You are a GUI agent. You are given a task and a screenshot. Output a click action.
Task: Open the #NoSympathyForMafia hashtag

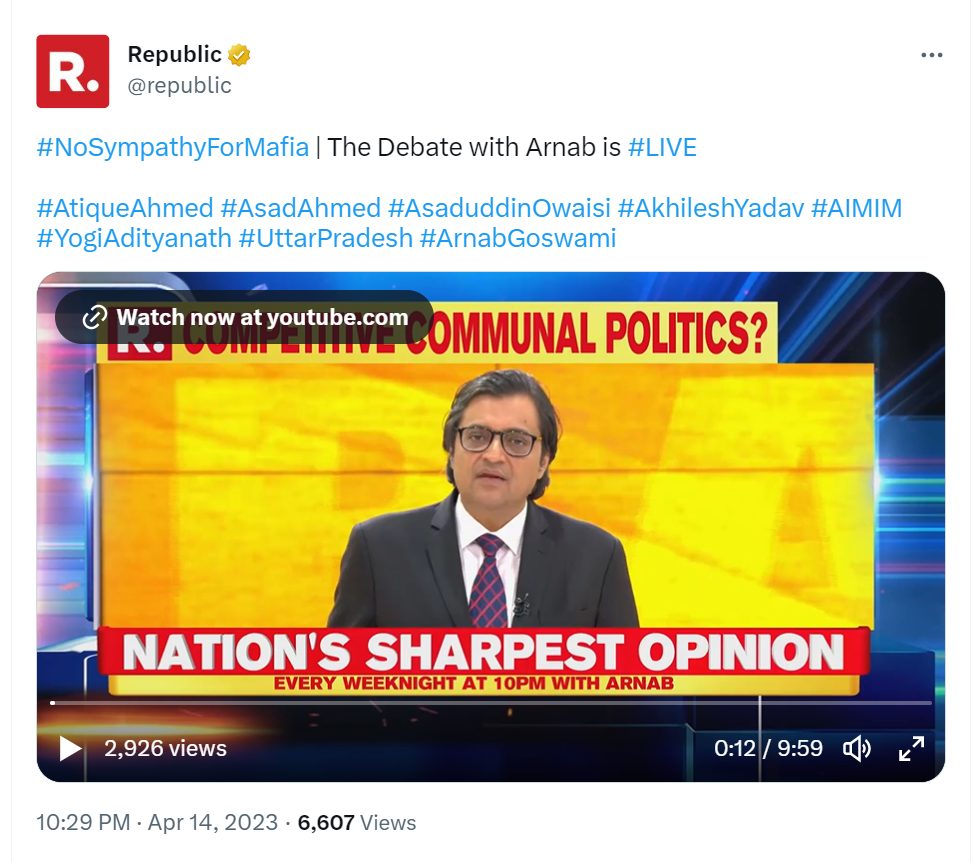[x=172, y=148]
